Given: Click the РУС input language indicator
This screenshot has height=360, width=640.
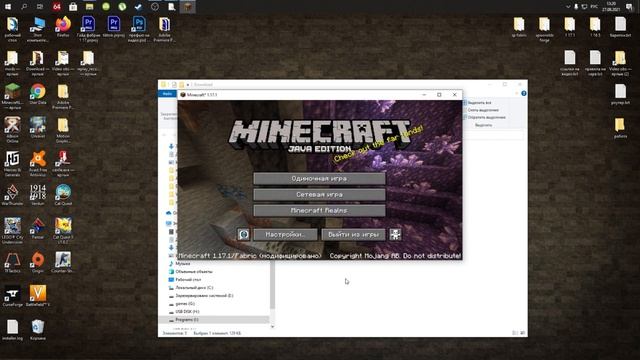Looking at the screenshot, I should coord(594,7).
